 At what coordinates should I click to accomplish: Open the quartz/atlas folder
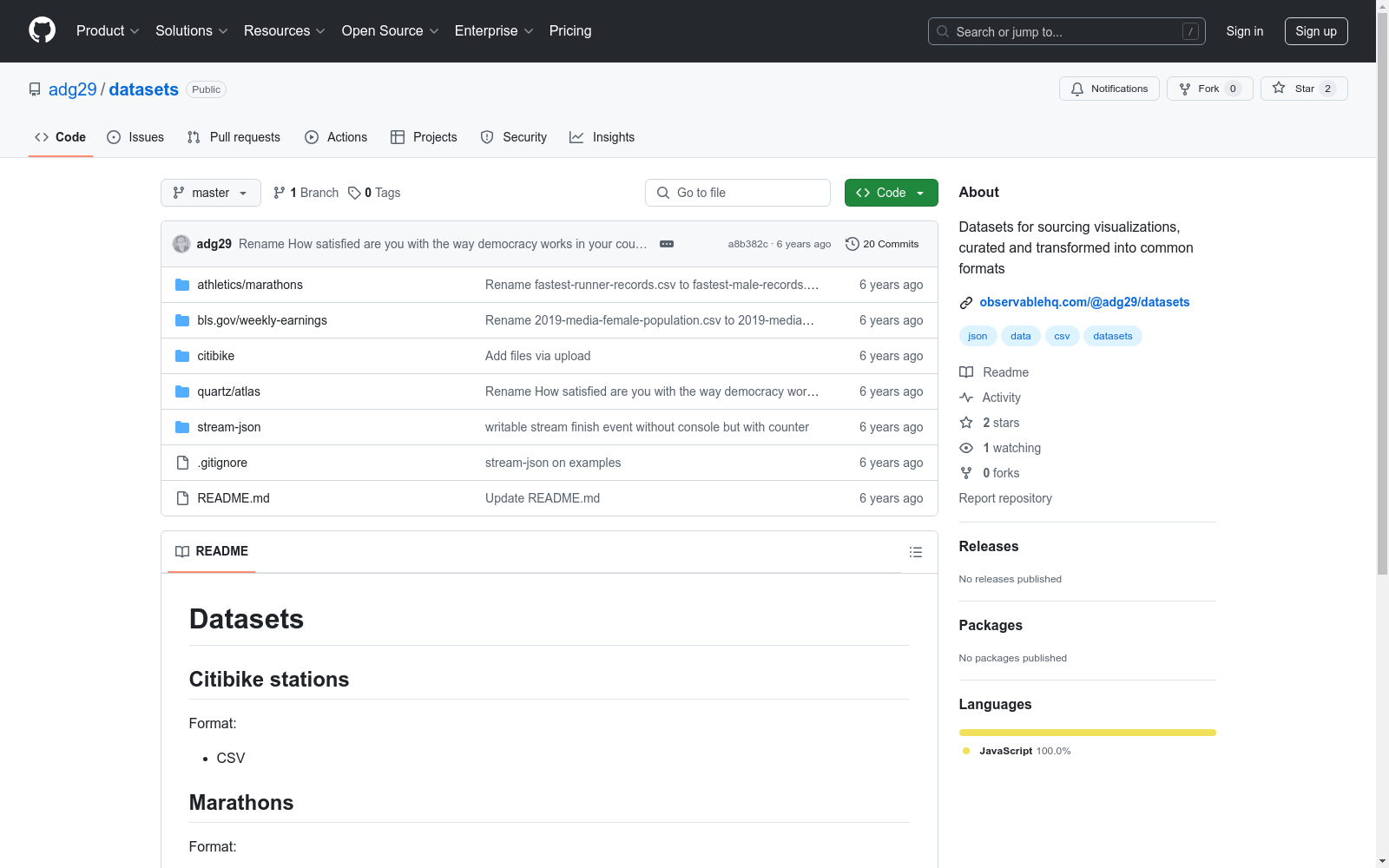point(229,391)
